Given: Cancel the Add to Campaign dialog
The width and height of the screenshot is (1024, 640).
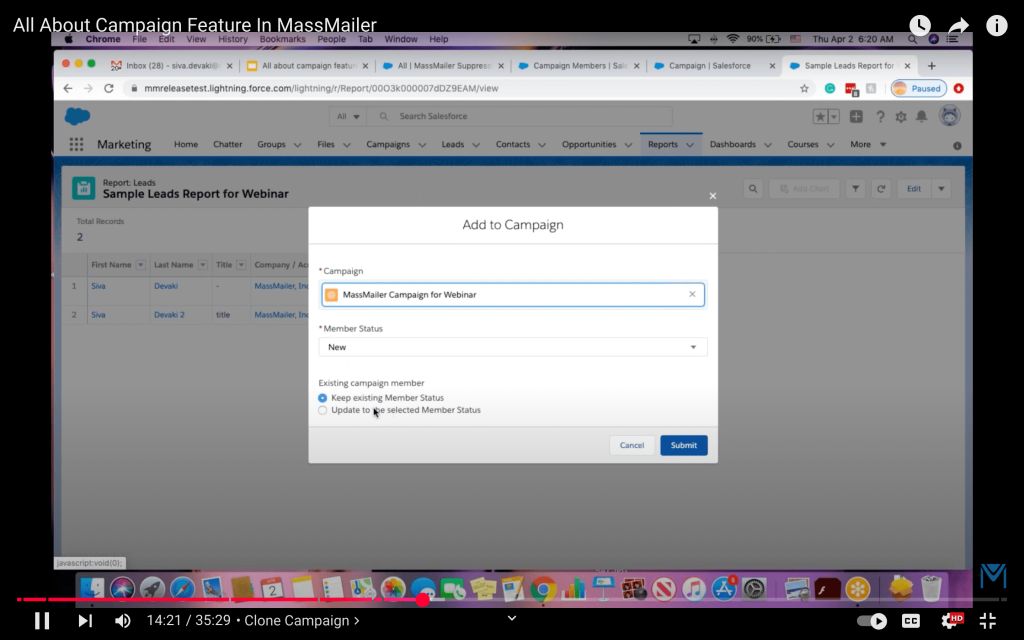Looking at the screenshot, I should [x=631, y=445].
